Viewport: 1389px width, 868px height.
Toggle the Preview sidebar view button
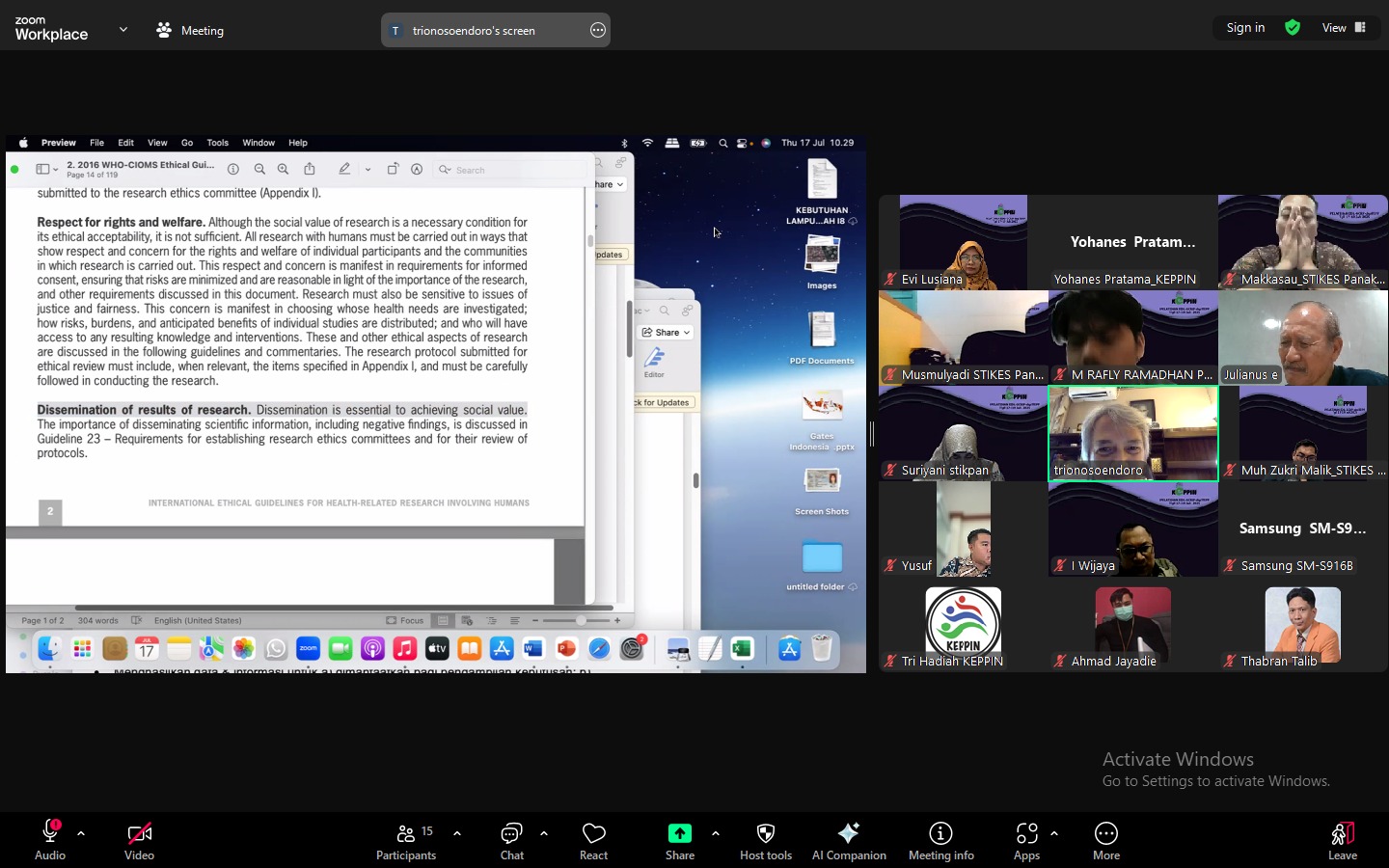point(42,170)
